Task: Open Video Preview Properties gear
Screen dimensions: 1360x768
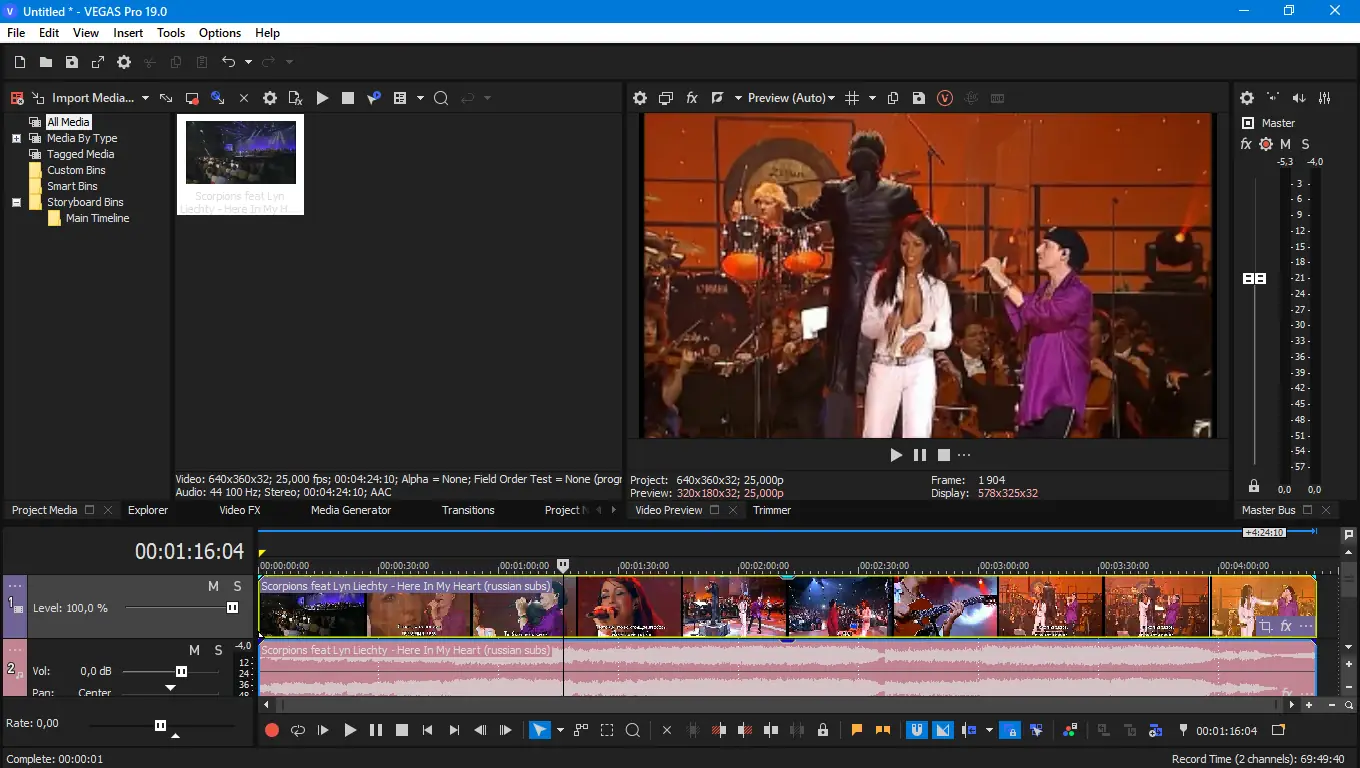Action: point(640,98)
